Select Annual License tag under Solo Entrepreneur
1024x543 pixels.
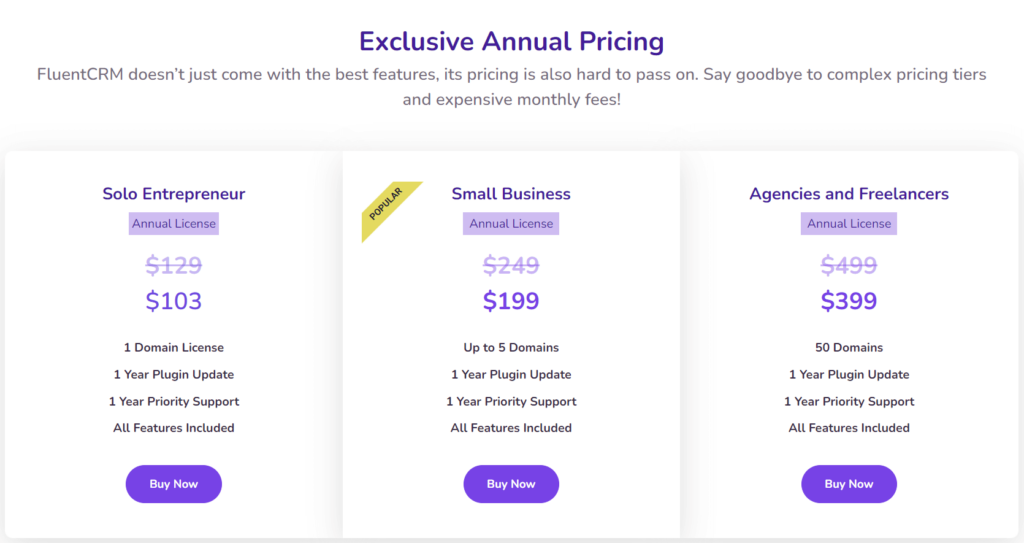174,223
